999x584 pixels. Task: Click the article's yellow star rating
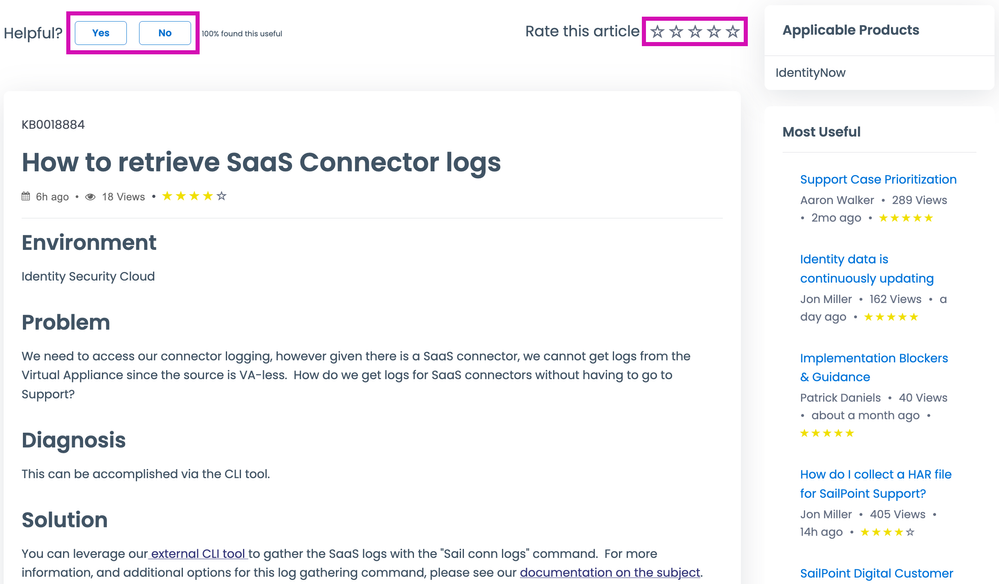tap(194, 196)
